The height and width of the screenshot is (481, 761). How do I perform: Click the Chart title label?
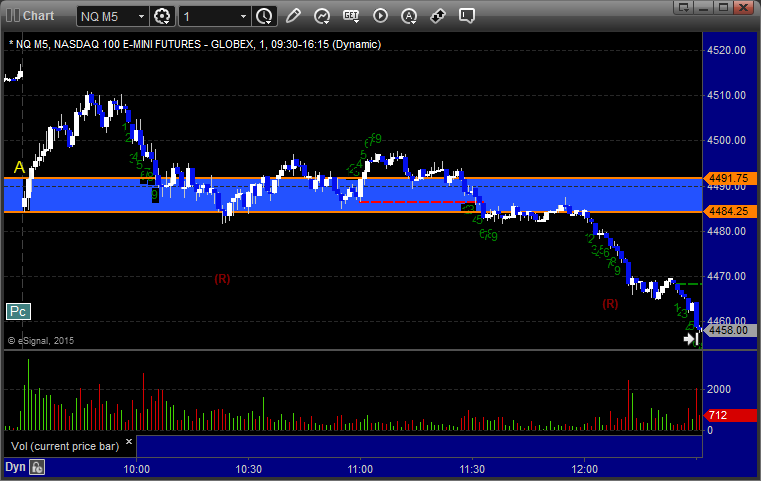click(x=38, y=16)
